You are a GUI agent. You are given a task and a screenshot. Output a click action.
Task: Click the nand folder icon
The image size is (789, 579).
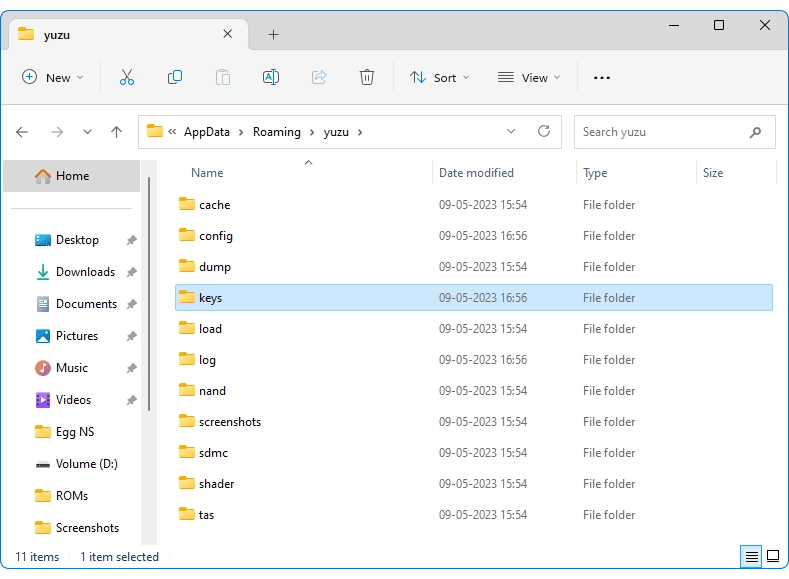[x=187, y=390]
